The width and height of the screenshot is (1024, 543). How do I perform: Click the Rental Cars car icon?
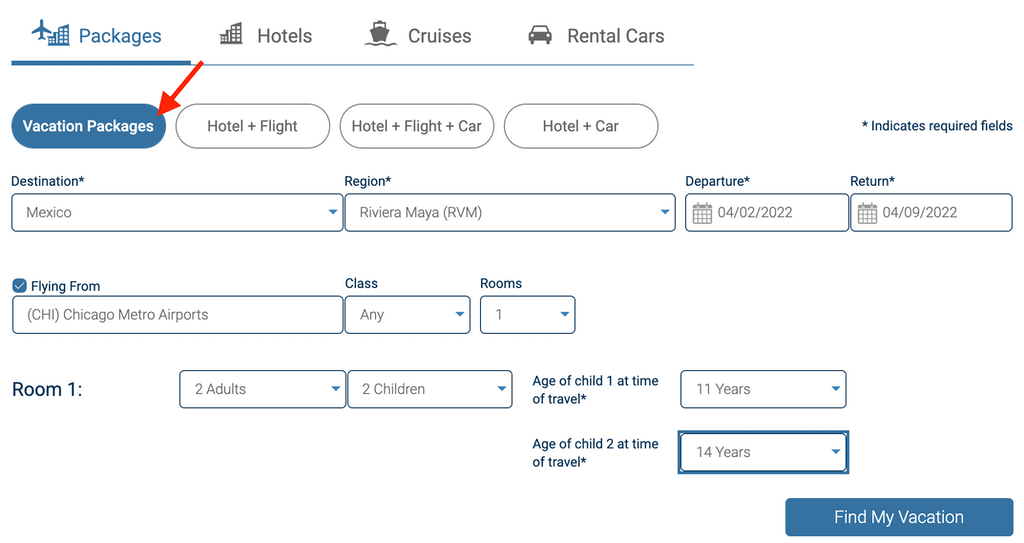point(540,35)
